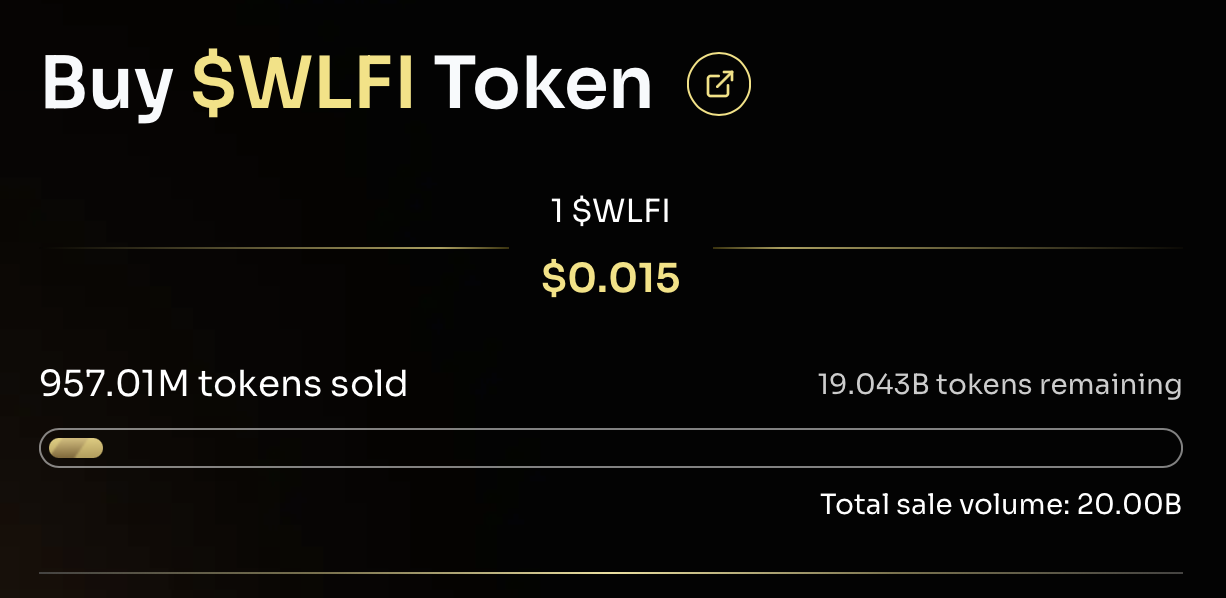Viewport: 1226px width, 598px height.
Task: Click the word Token in the heading
Action: click(x=543, y=84)
